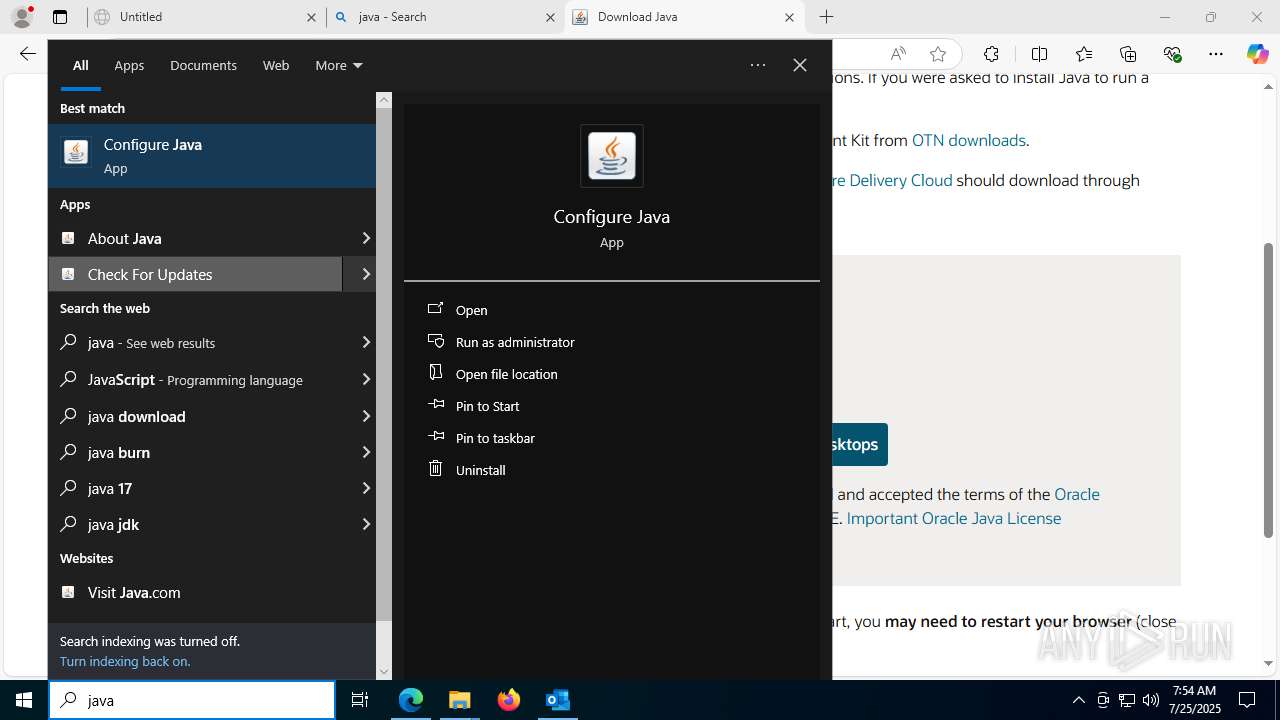Click the Read aloud icon
The height and width of the screenshot is (720, 1280).
(898, 54)
